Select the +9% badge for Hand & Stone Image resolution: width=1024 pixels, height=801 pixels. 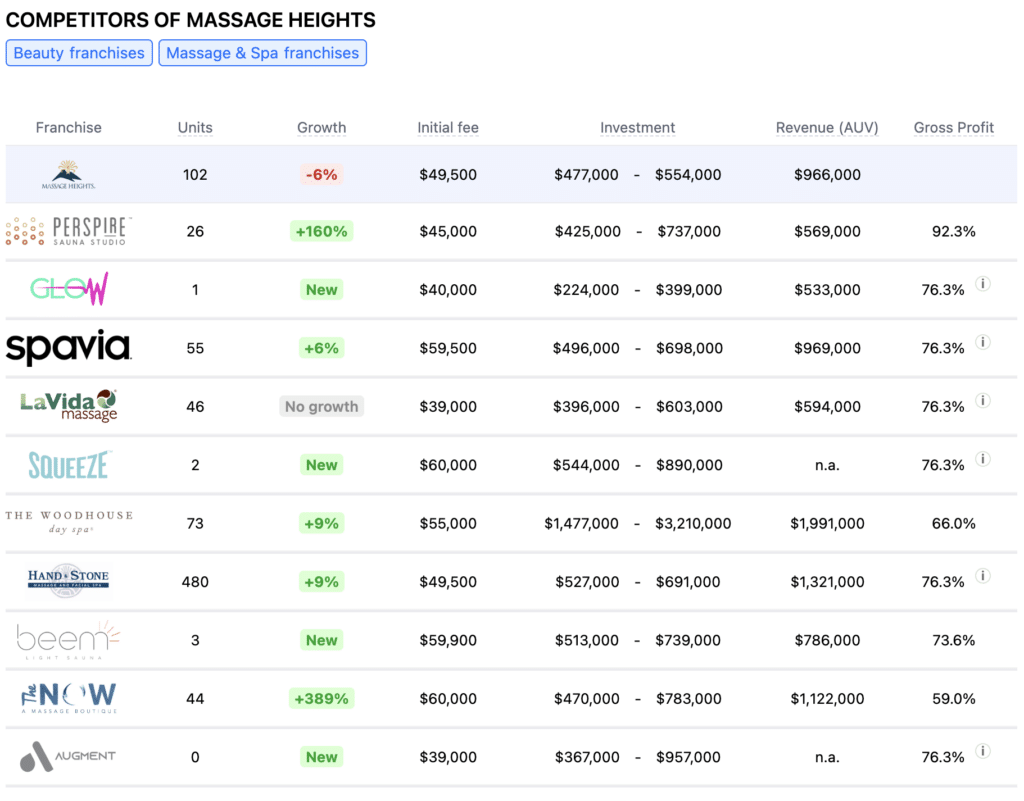(x=321, y=582)
